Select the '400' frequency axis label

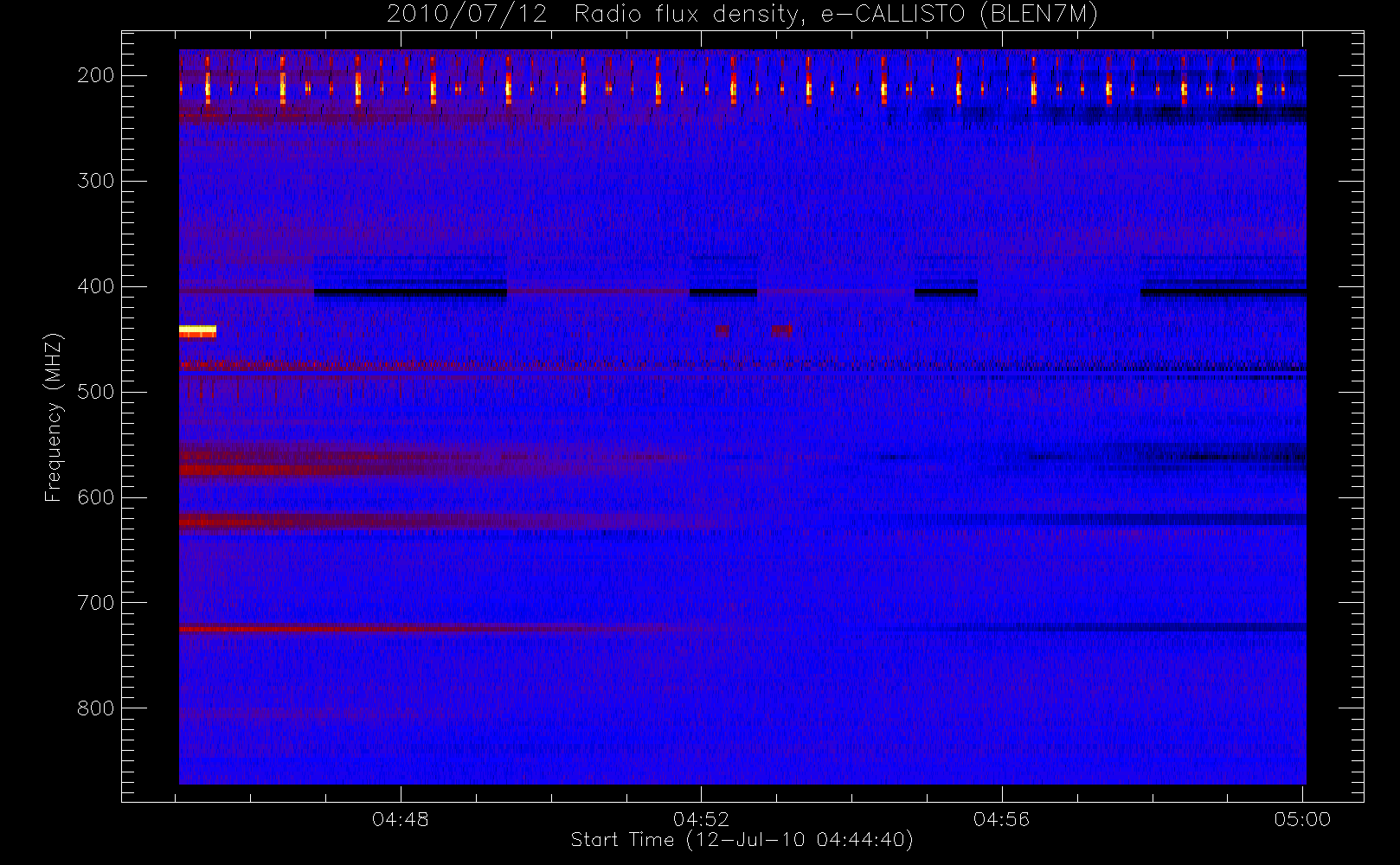(95, 286)
